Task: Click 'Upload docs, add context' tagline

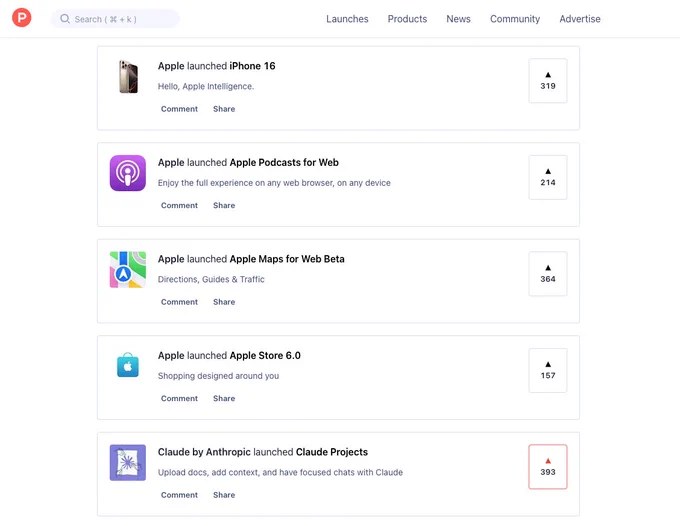Action: (x=280, y=472)
